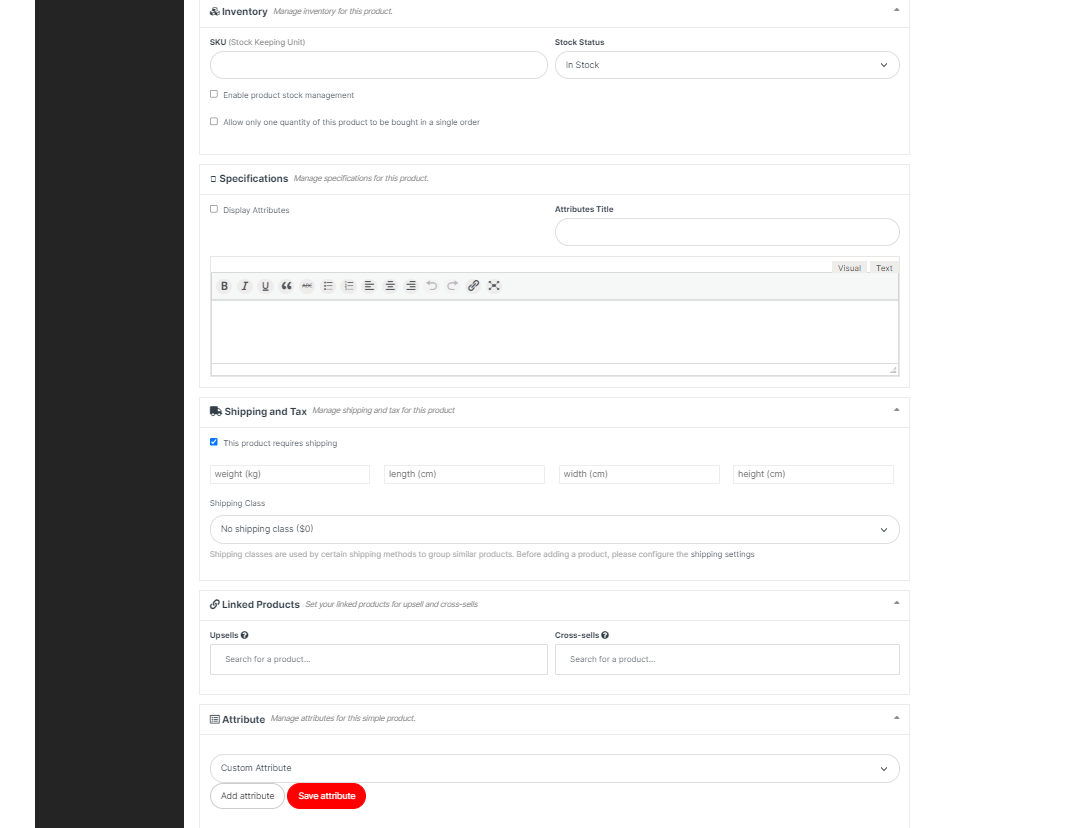The image size is (1067, 828).
Task: Insert a numbered list
Action: (x=349, y=286)
